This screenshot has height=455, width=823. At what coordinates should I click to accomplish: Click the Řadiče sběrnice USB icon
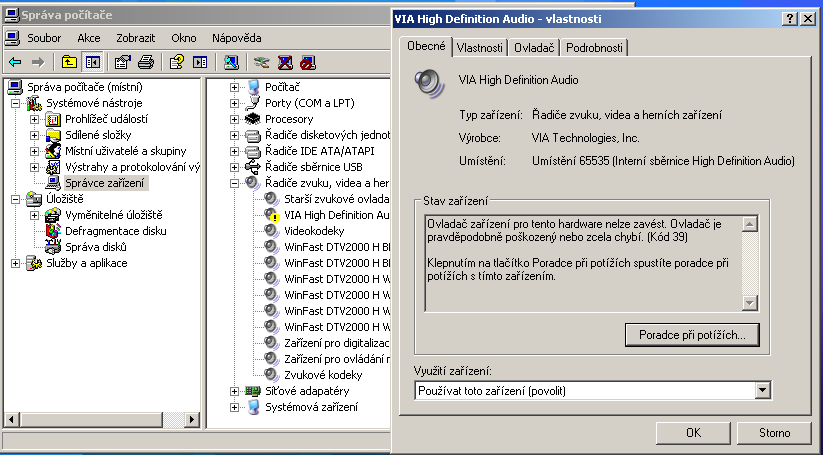pyautogui.click(x=253, y=167)
